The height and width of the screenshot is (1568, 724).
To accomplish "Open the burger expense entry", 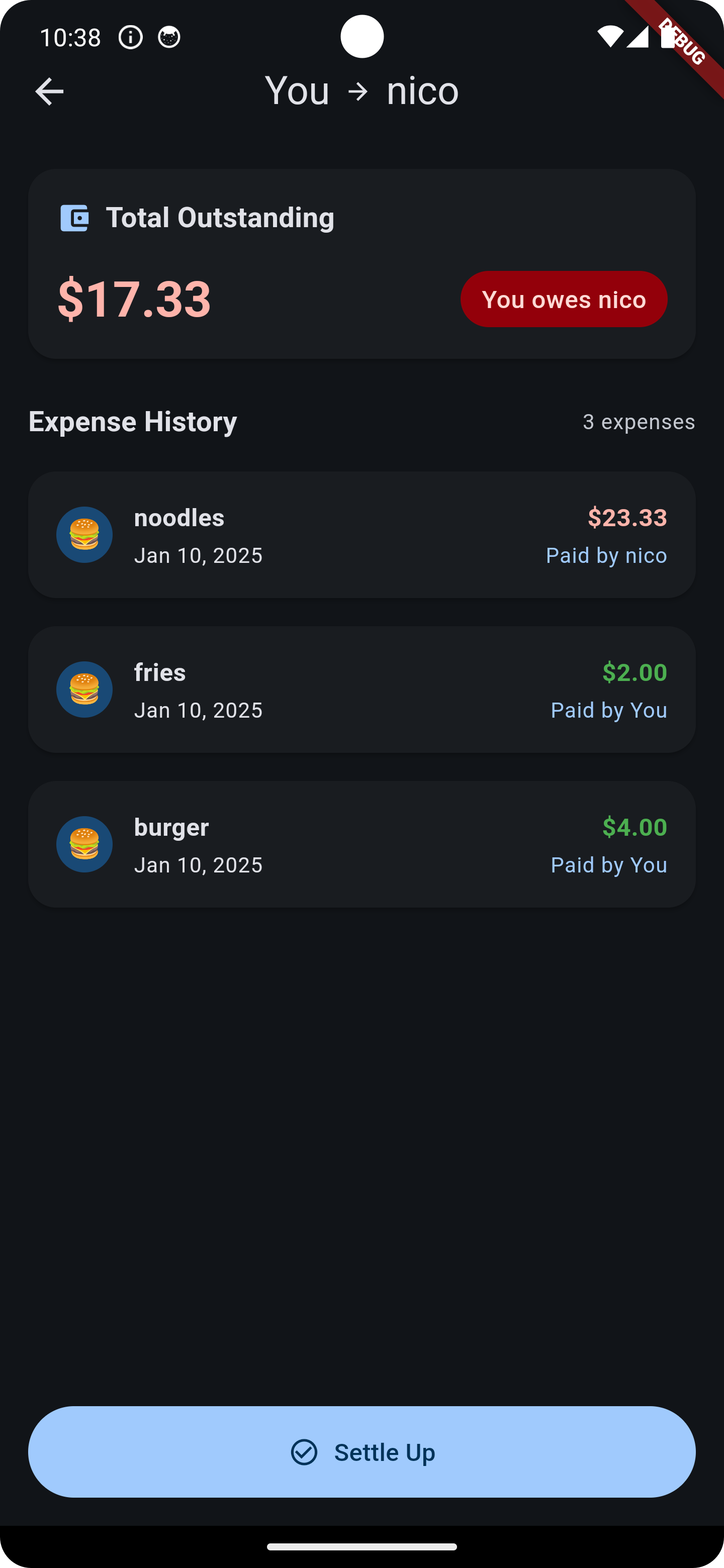I will 361,844.
